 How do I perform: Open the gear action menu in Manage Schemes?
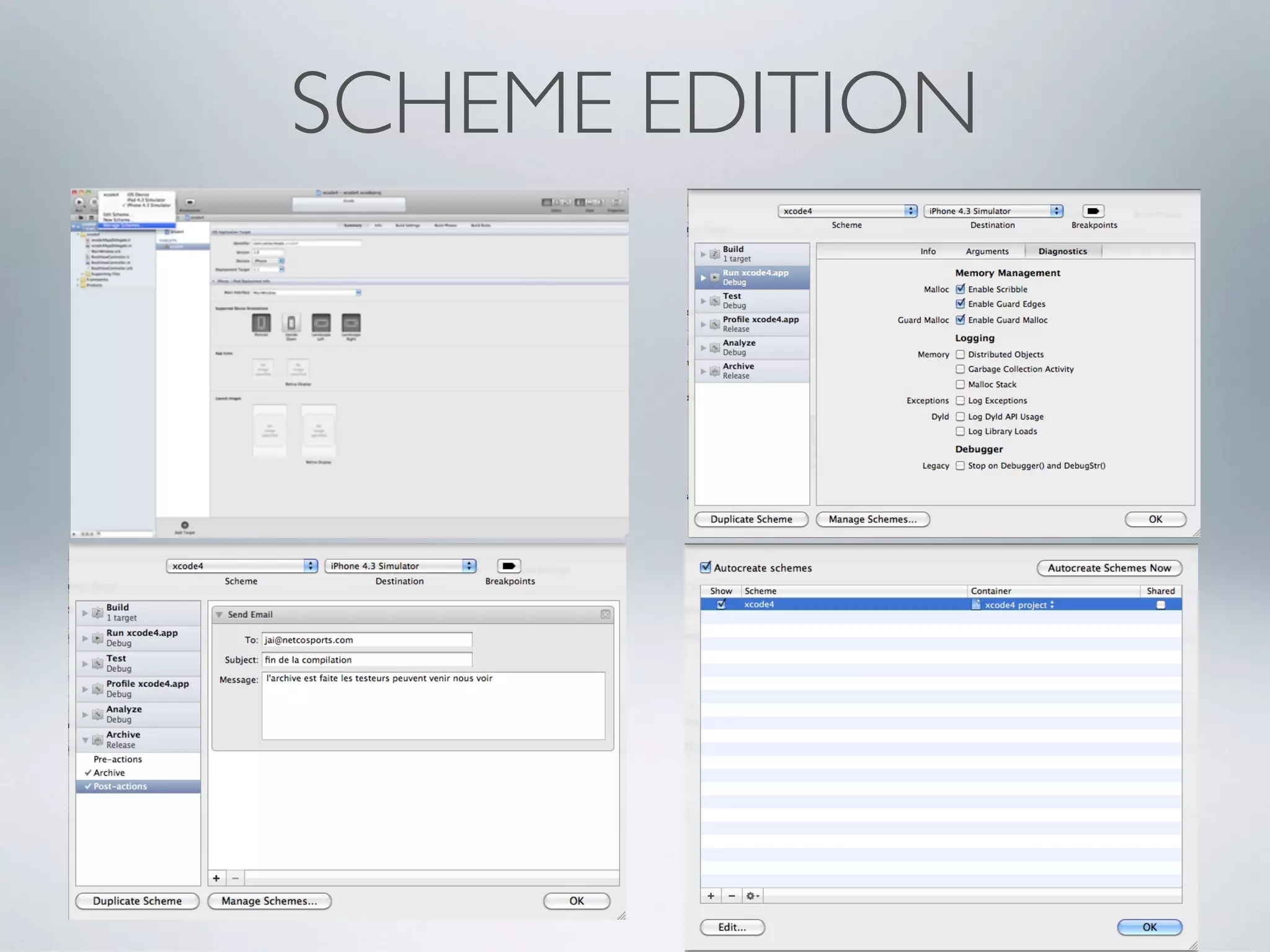click(x=752, y=896)
